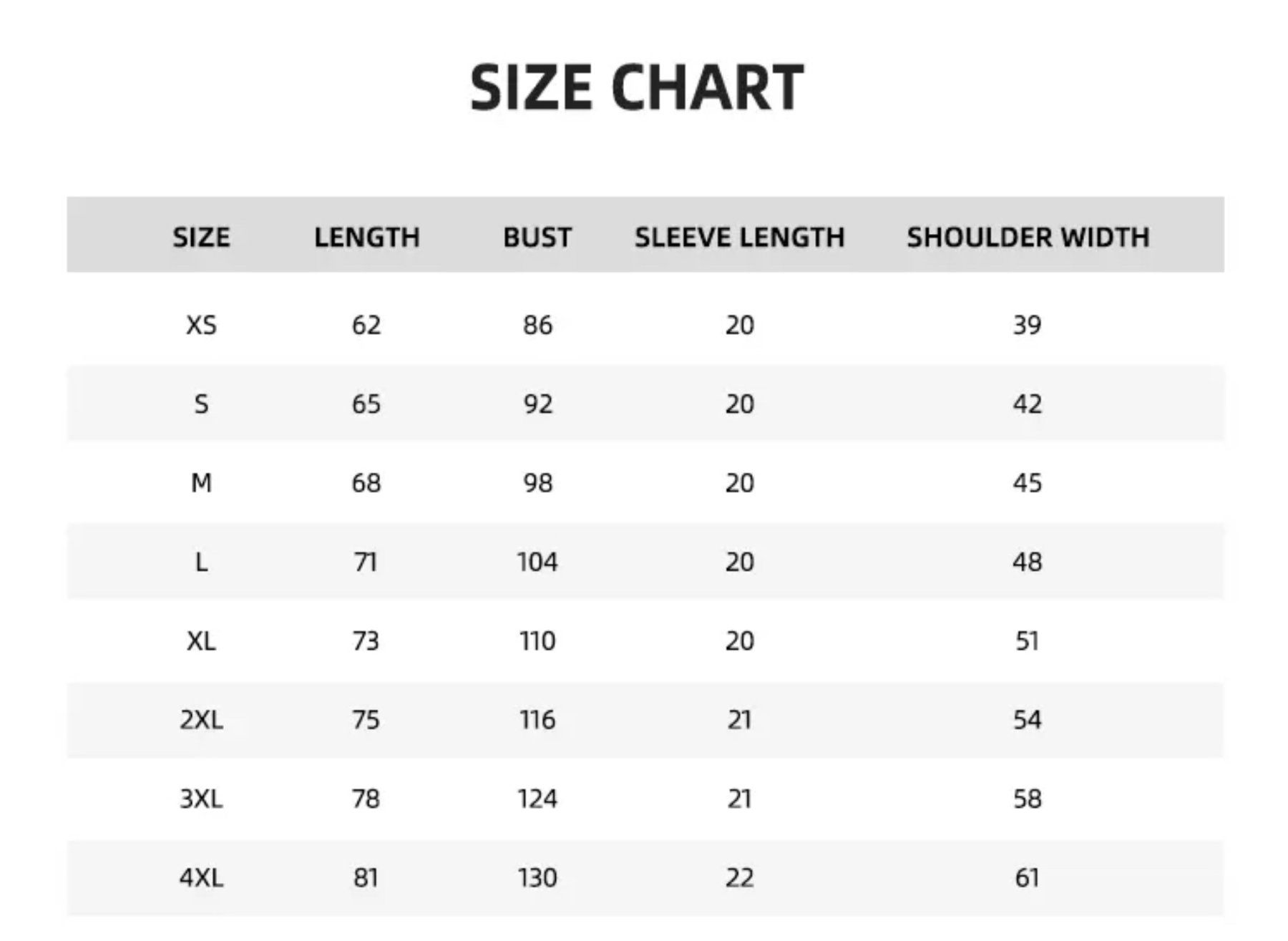Viewport: 1288px width, 941px height.
Task: Click the SIZE CHART title
Action: click(x=637, y=87)
